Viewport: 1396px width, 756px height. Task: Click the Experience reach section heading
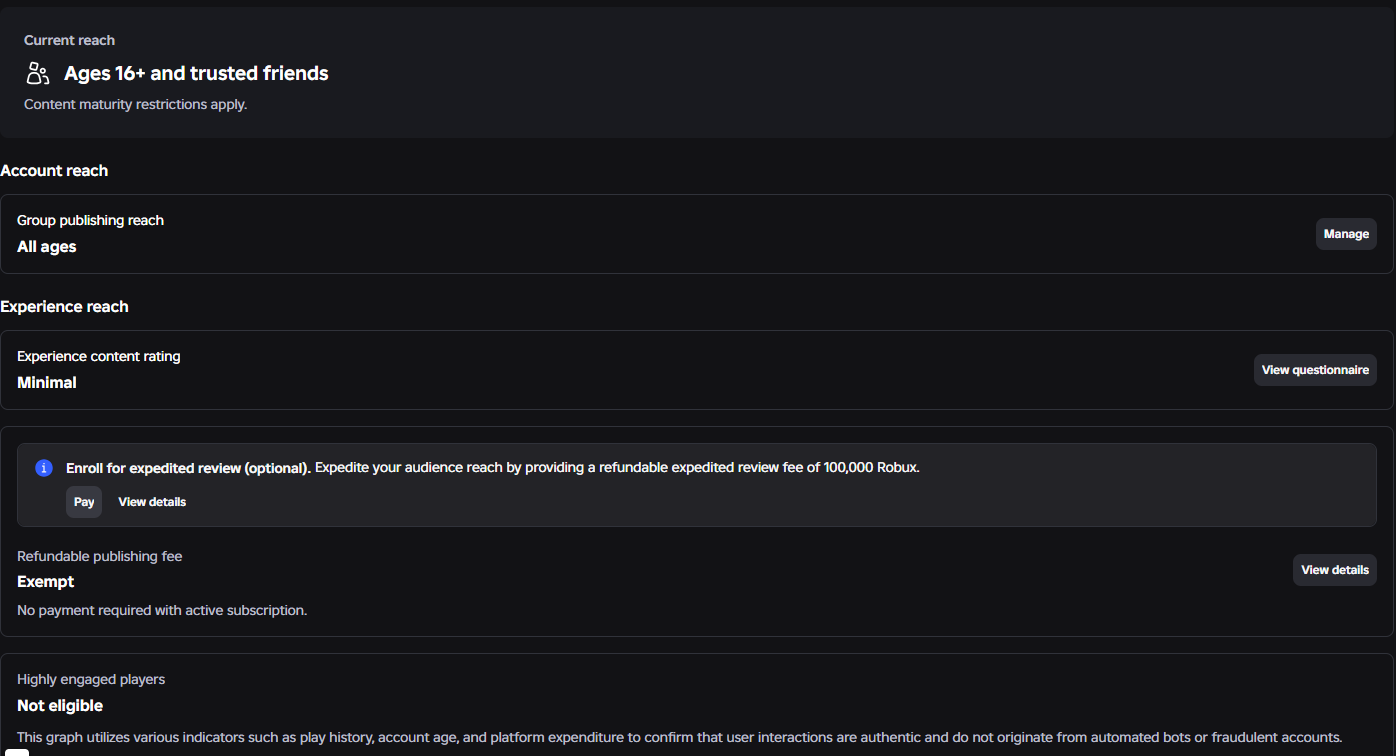pos(64,307)
